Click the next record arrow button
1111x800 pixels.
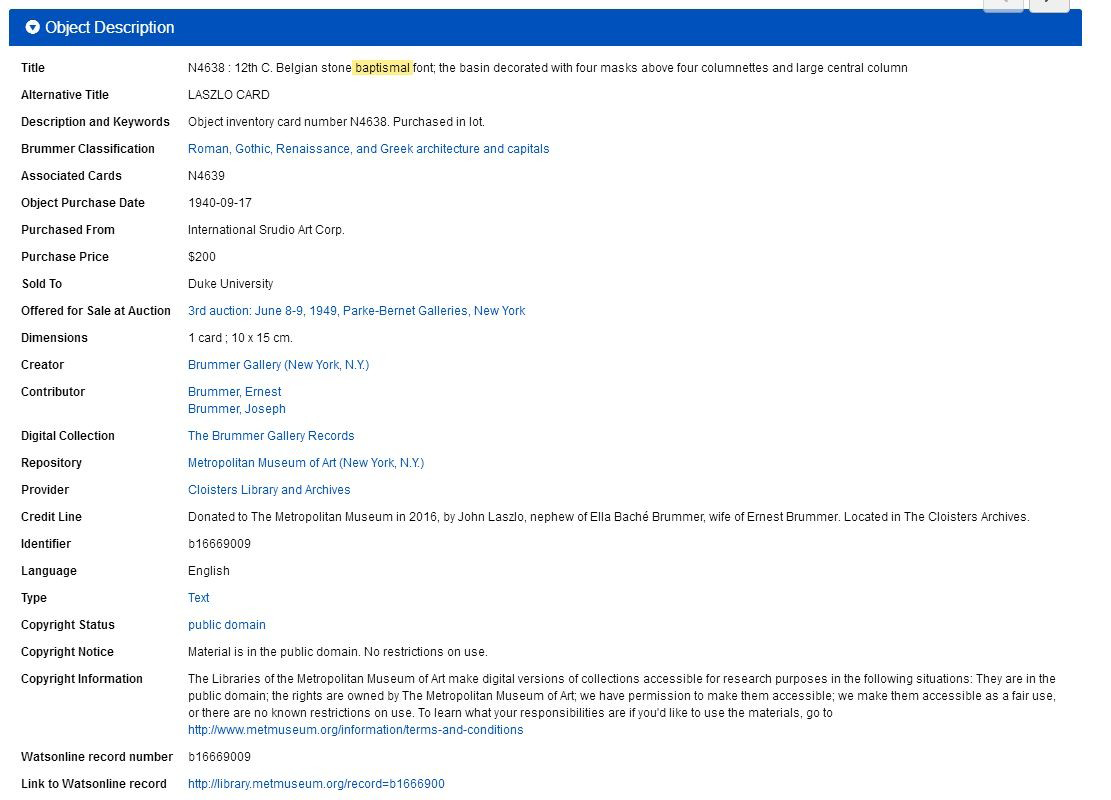coord(1049,4)
